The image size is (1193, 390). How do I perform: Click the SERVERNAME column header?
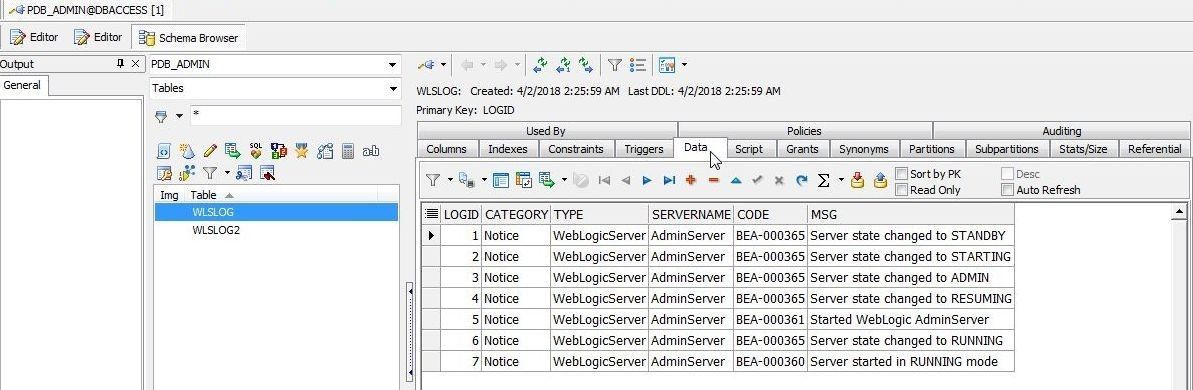pyautogui.click(x=691, y=214)
